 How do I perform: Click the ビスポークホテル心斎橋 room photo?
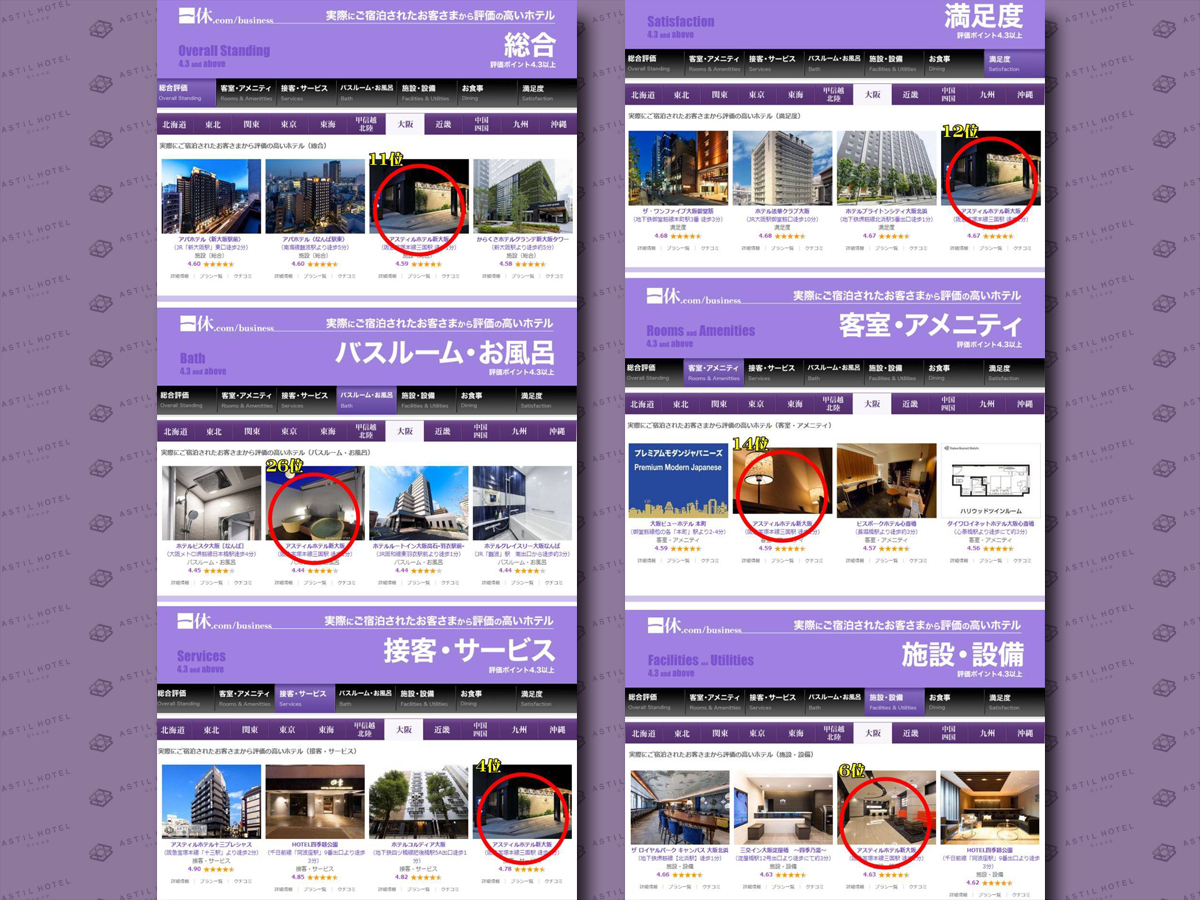[887, 480]
